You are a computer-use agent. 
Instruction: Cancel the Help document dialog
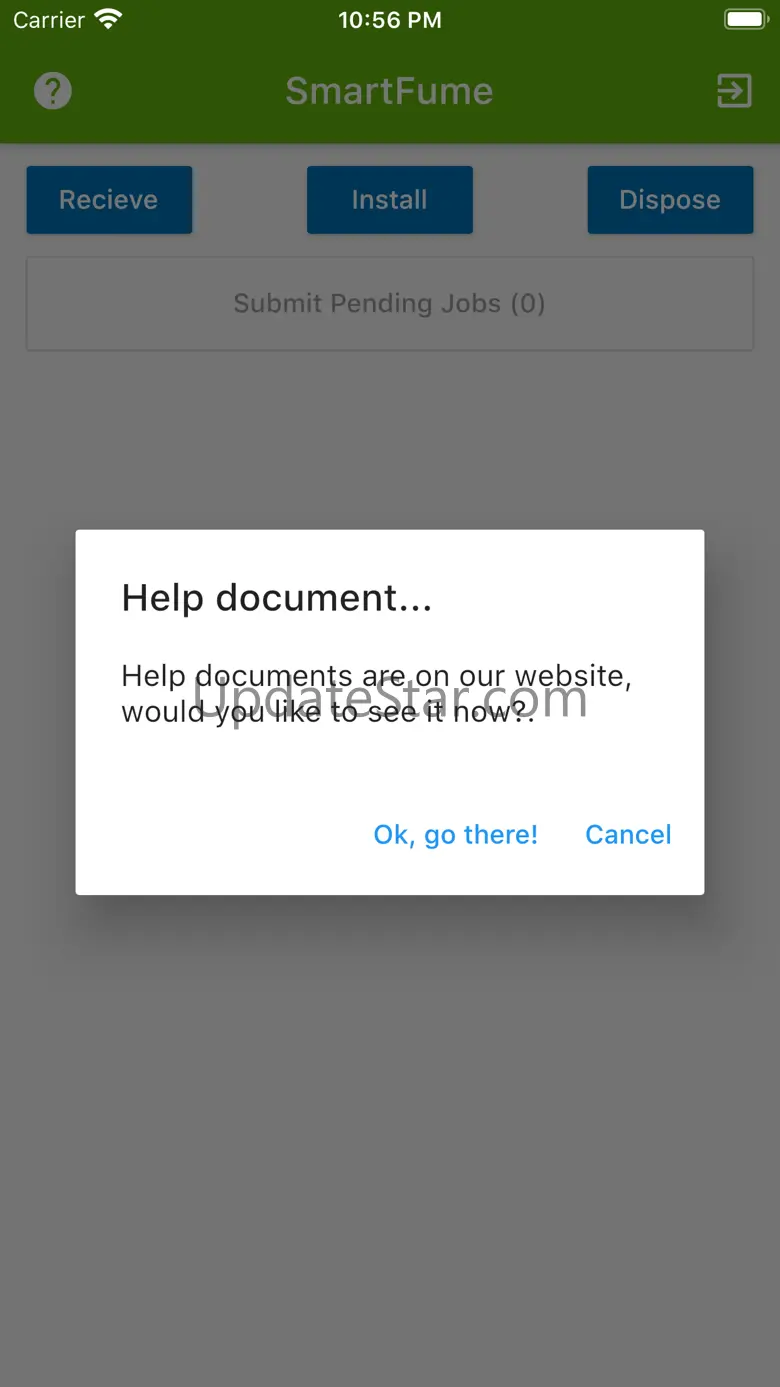(x=628, y=835)
